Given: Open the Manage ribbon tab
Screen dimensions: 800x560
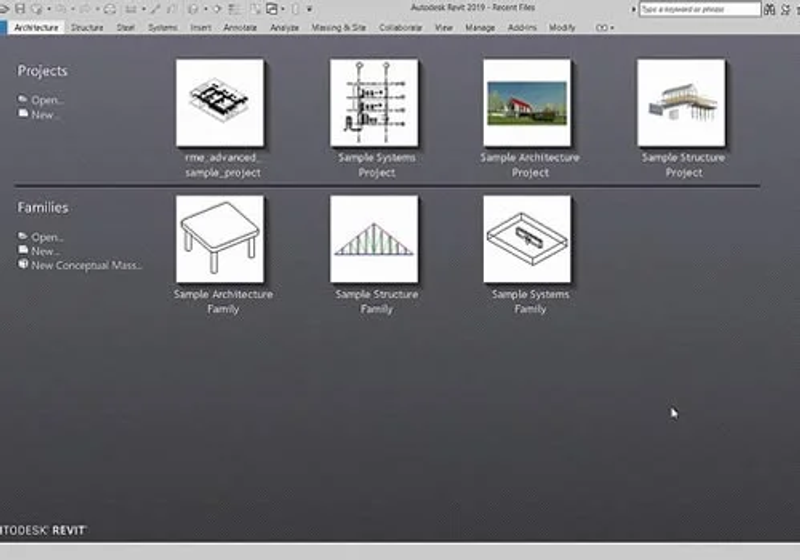Looking at the screenshot, I should (480, 28).
